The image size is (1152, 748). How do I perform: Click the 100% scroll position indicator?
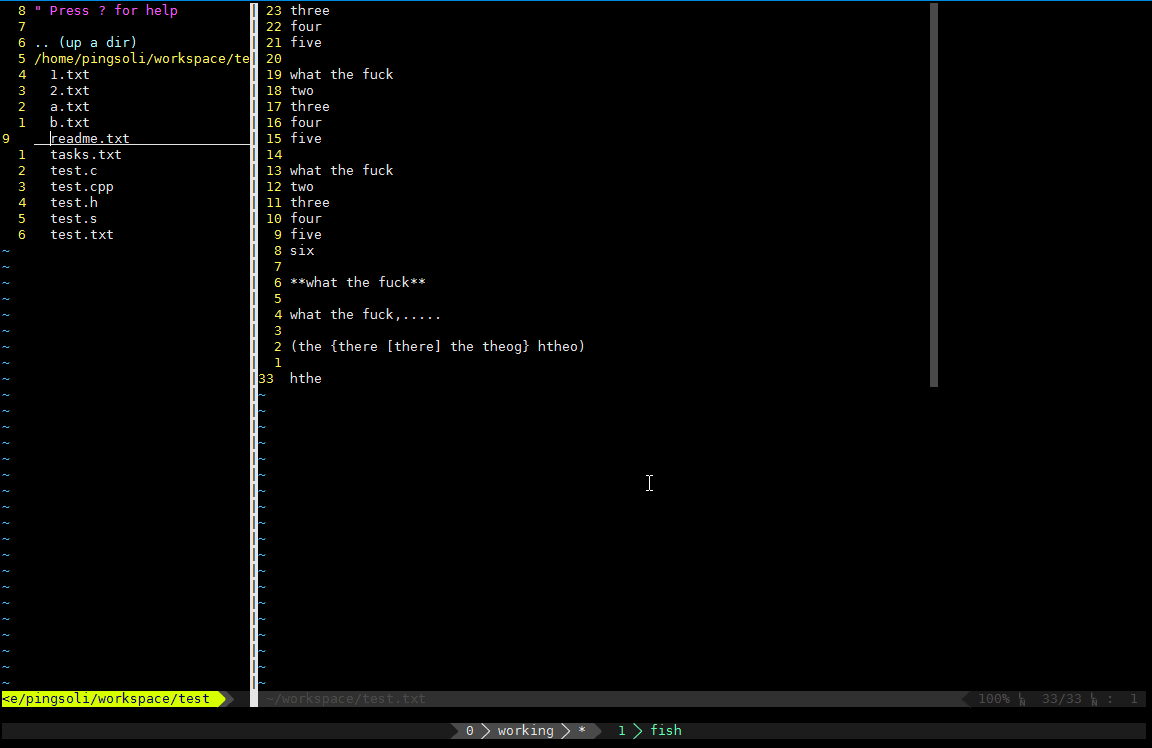point(995,698)
